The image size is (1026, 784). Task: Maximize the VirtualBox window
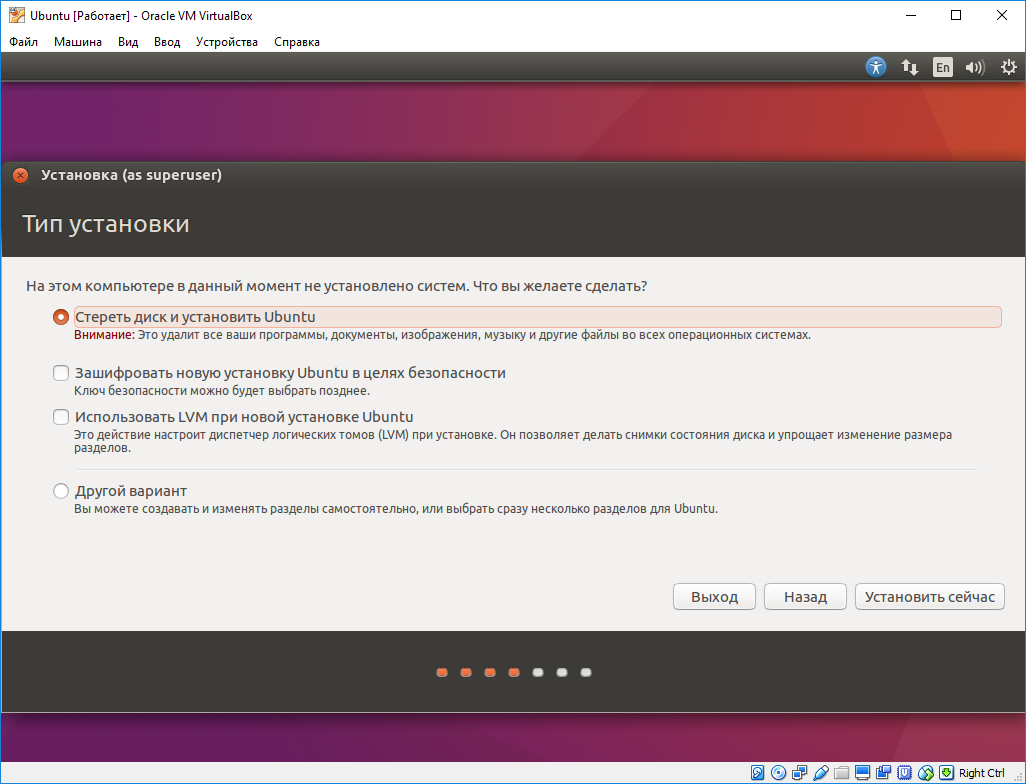[956, 15]
